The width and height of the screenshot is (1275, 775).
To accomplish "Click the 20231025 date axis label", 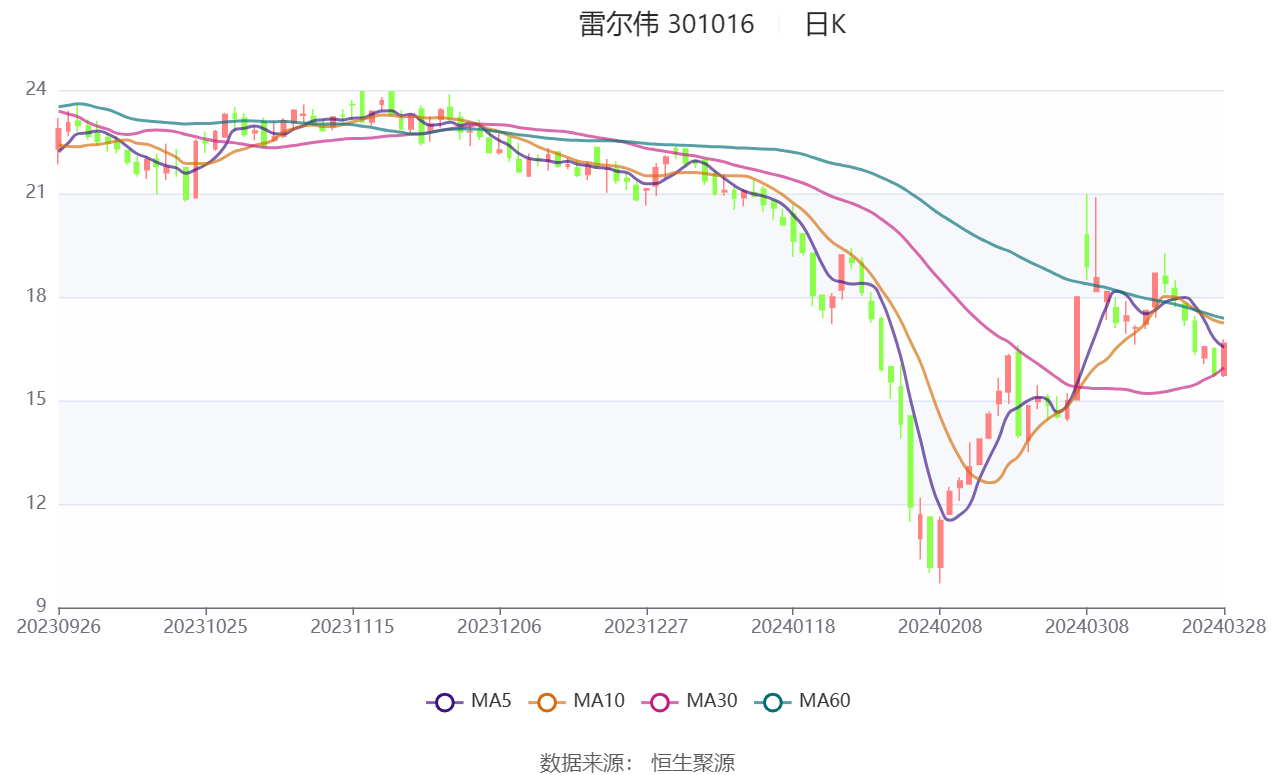I will tap(205, 627).
